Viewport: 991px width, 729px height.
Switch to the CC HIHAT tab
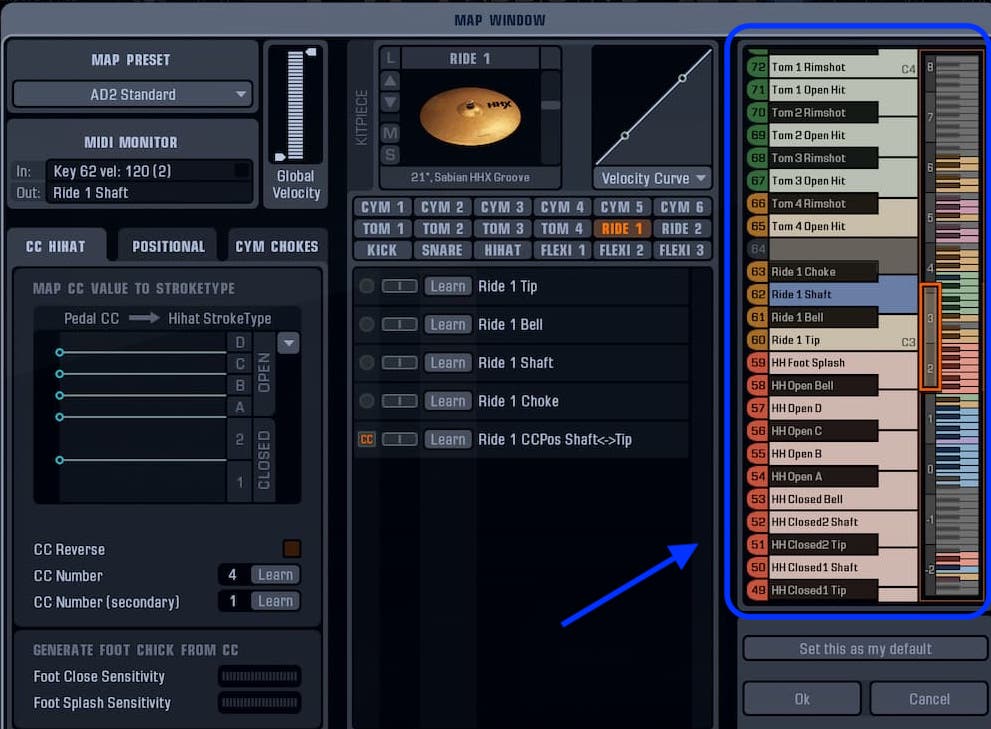56,247
